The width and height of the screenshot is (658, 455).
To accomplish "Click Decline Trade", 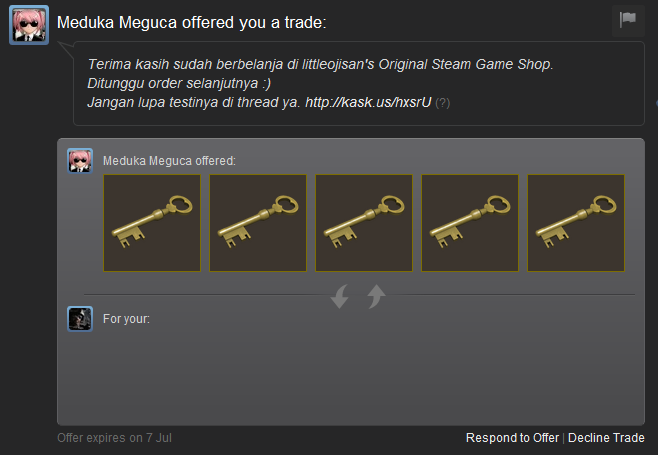I will click(x=606, y=438).
